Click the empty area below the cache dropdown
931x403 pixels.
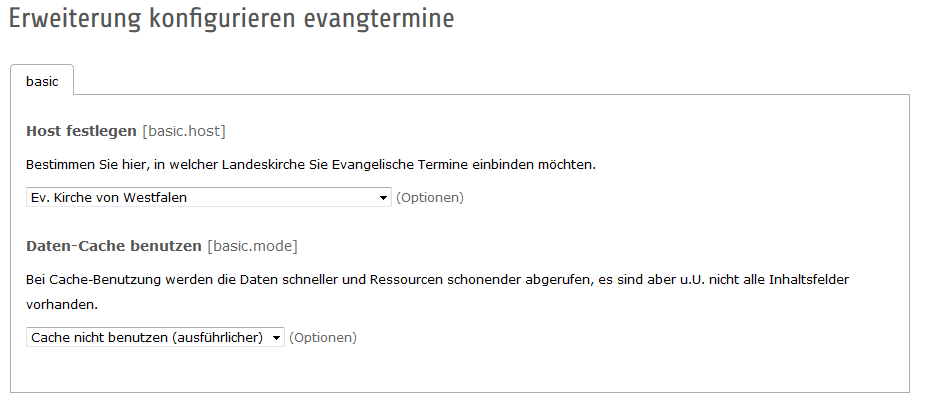click(x=460, y=371)
